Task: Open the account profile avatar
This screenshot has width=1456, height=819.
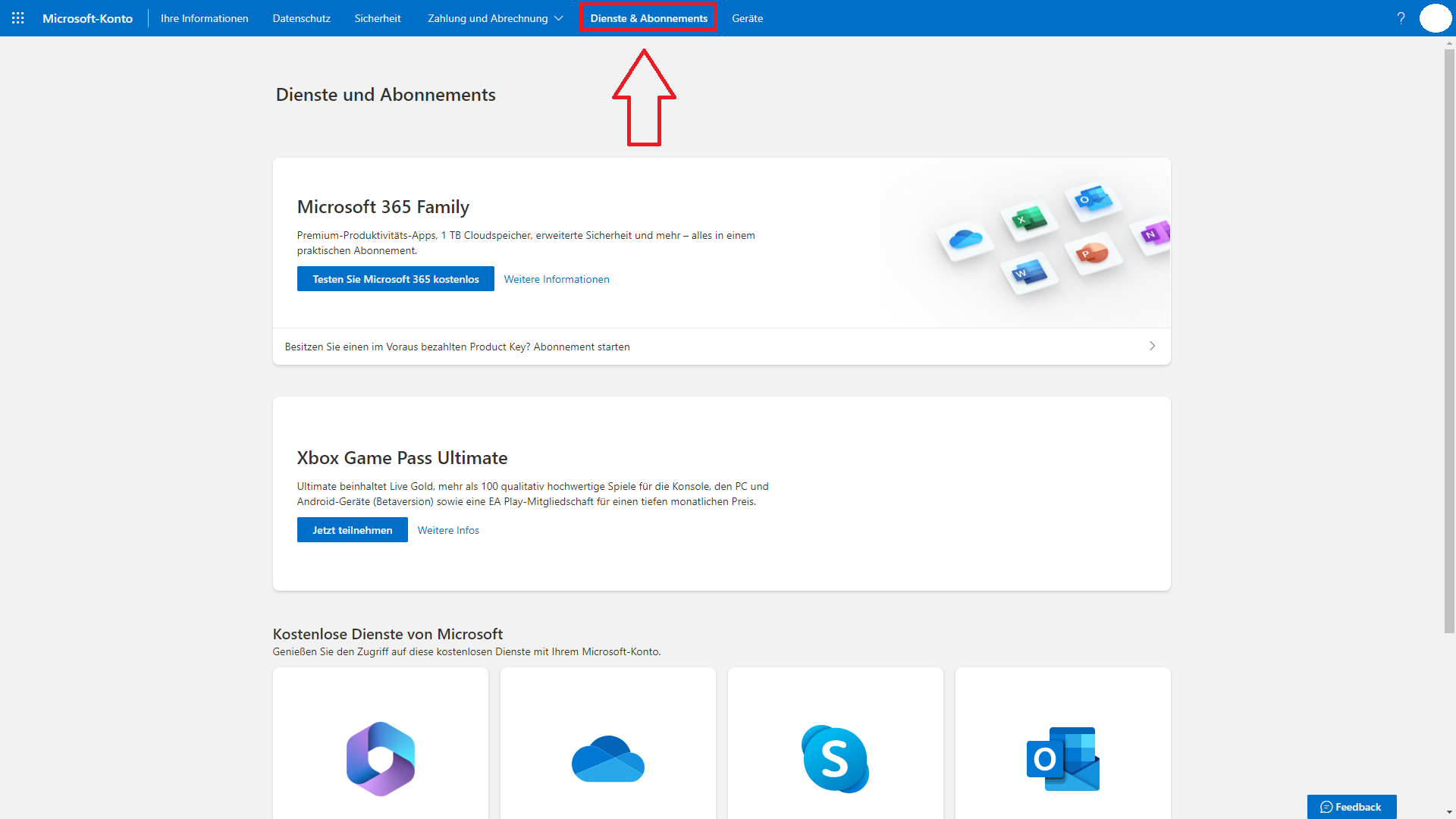Action: click(1435, 18)
